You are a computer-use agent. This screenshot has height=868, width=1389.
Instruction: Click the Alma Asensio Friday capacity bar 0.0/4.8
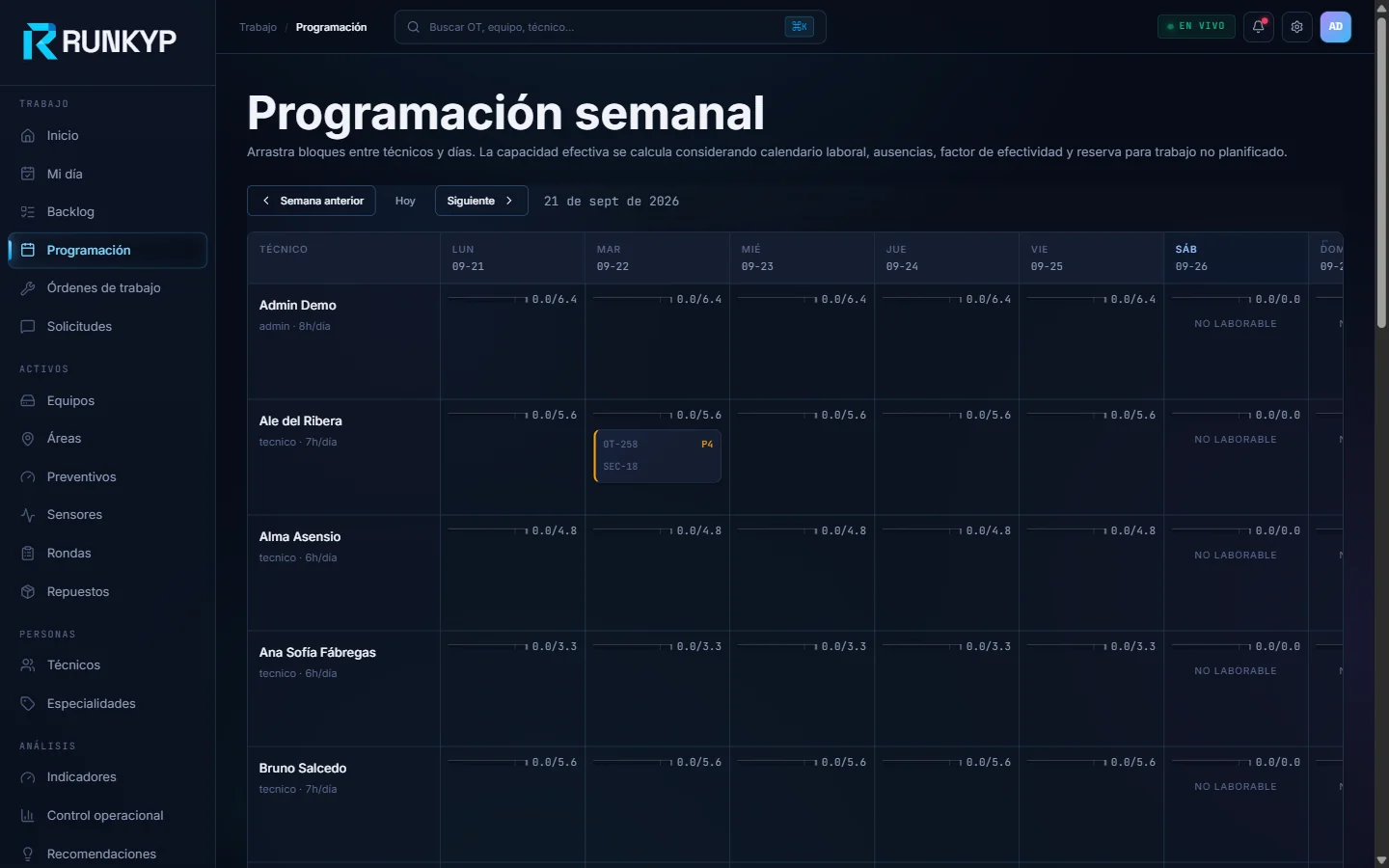click(x=1091, y=531)
